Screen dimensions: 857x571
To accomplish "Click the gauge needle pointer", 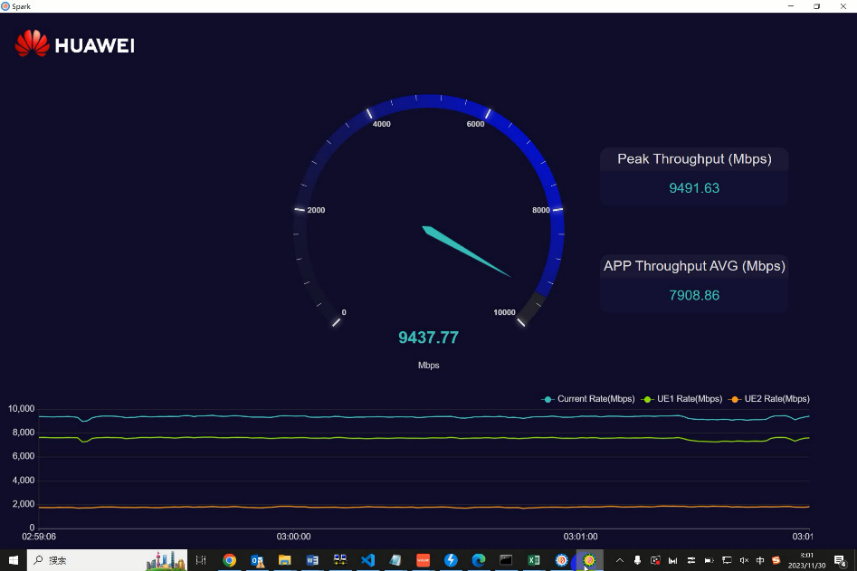I will tap(466, 251).
